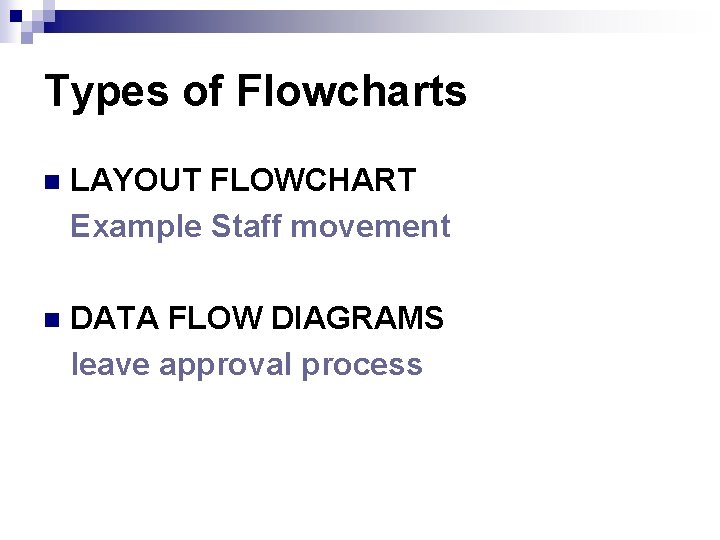Click the word "DATA" in second bullet
720x540 pixels.
pos(116,319)
